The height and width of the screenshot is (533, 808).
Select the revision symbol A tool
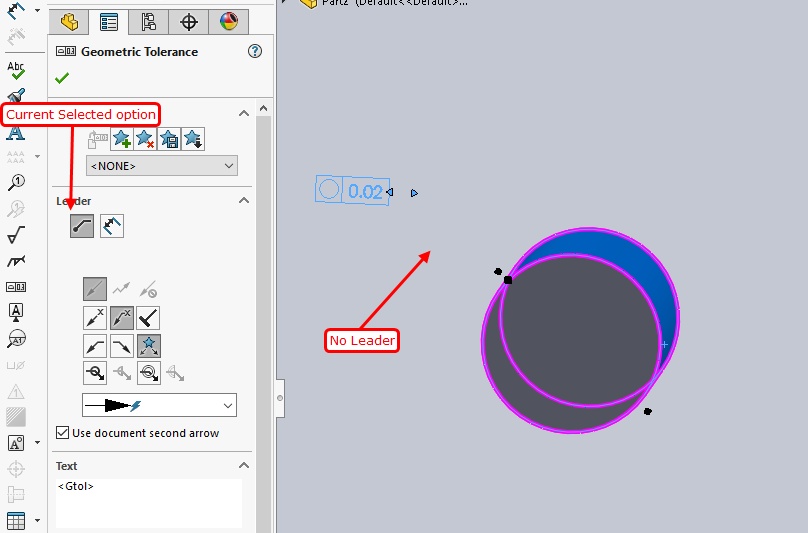tap(16, 443)
